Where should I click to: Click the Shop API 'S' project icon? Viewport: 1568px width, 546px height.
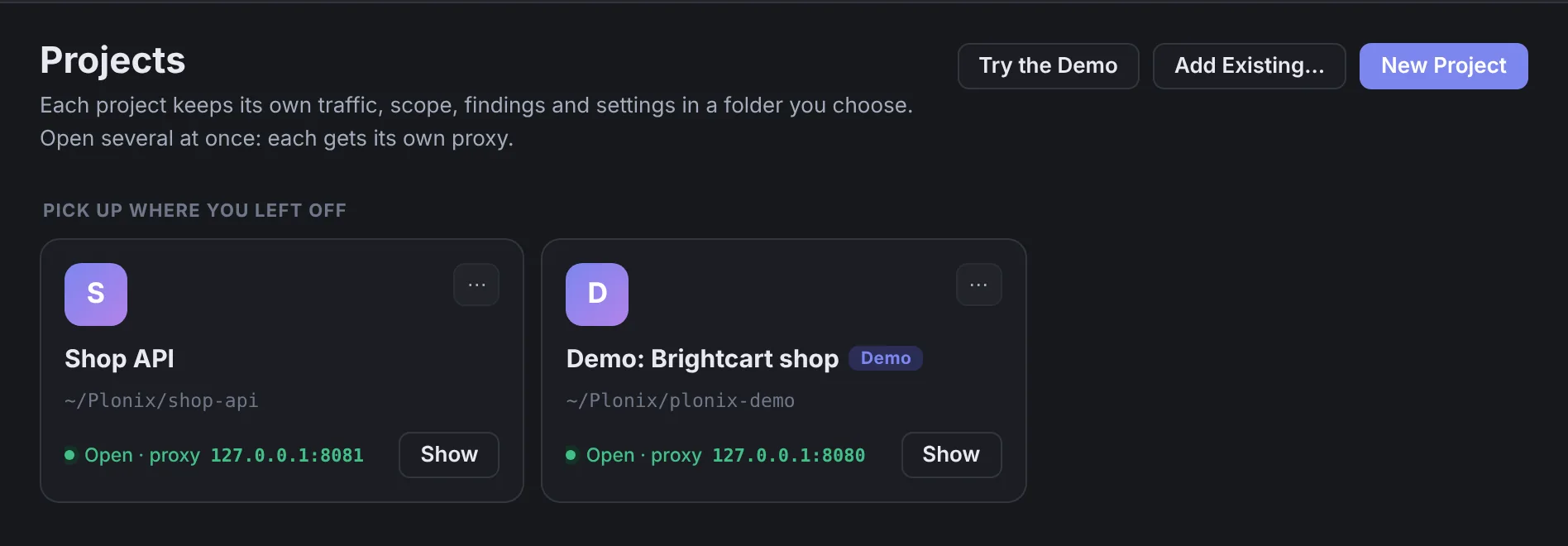[96, 295]
